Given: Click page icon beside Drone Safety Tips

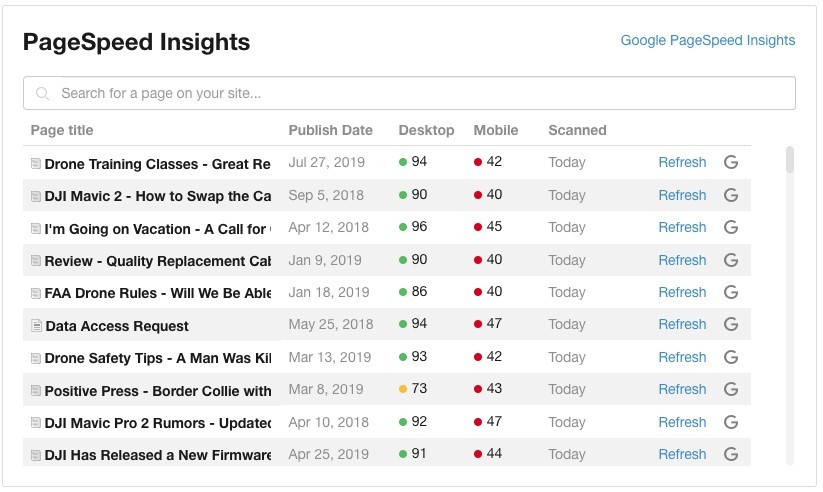Looking at the screenshot, I should point(36,359).
